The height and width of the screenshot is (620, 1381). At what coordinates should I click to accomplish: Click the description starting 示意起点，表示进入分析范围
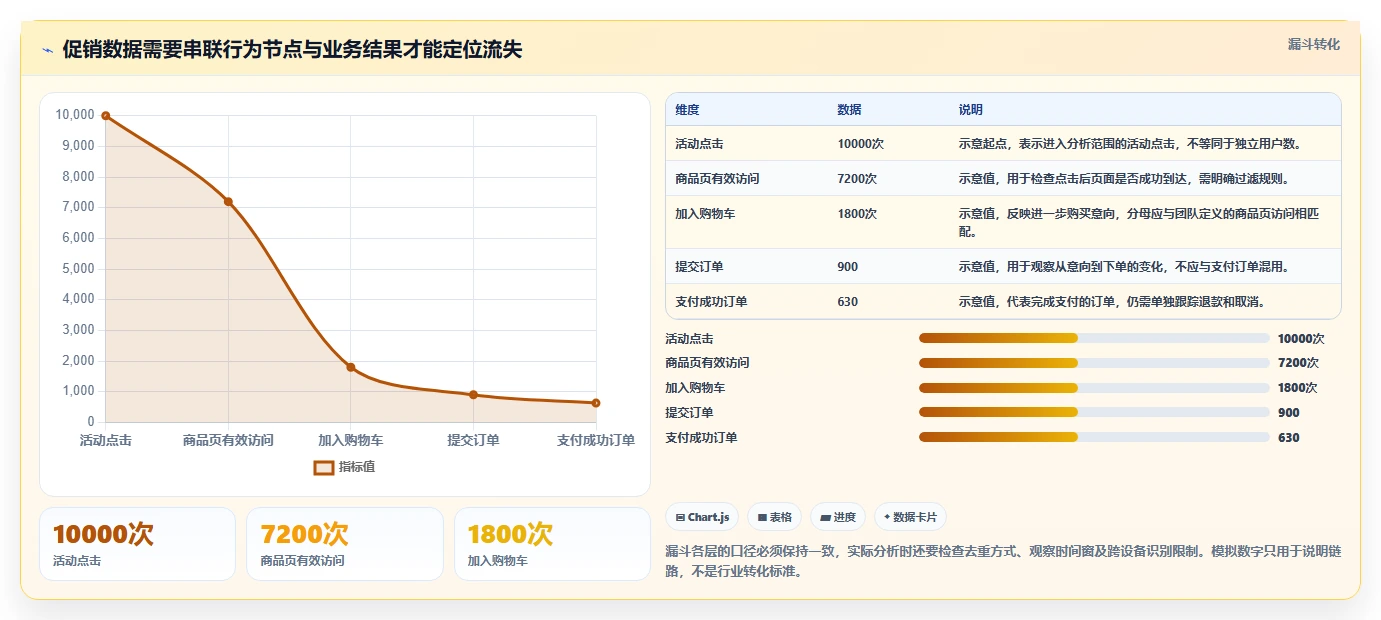pyautogui.click(x=1130, y=144)
